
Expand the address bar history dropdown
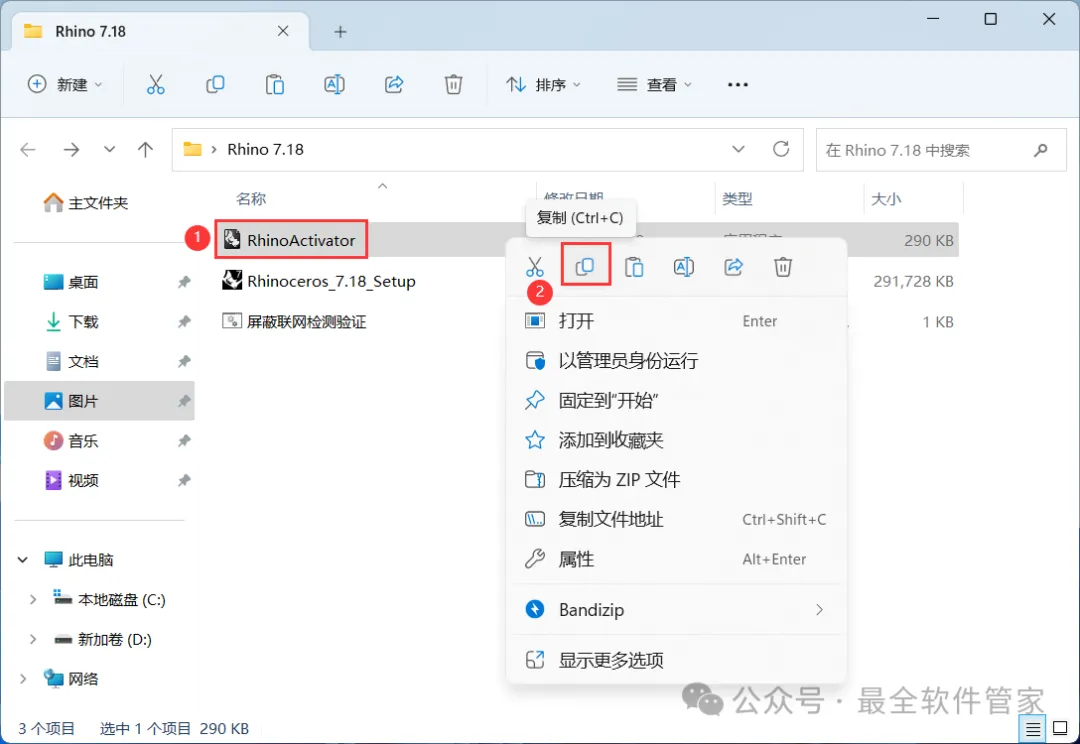point(738,149)
